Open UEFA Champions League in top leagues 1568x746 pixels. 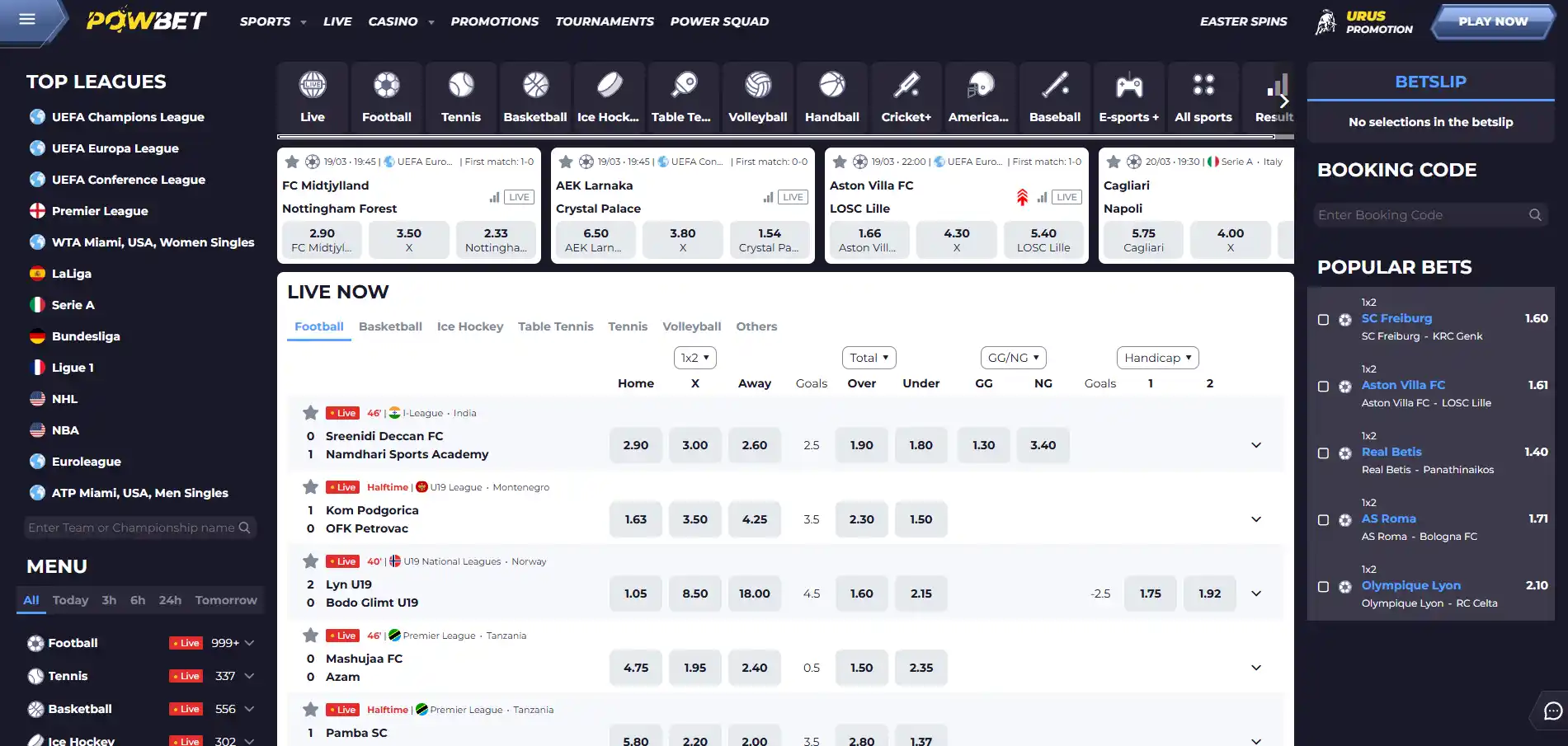128,117
